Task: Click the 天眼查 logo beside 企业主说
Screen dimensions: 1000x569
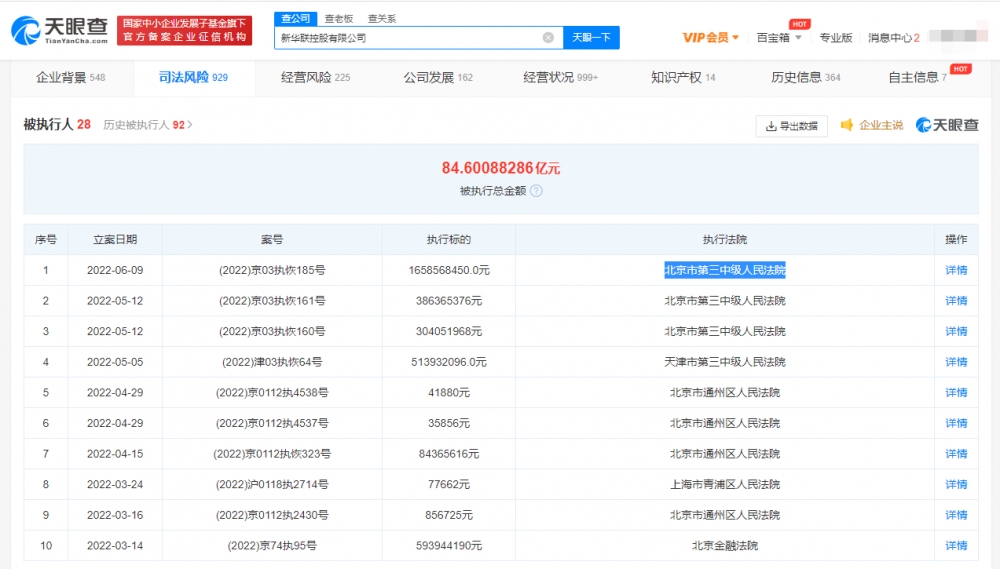Action: [x=947, y=125]
